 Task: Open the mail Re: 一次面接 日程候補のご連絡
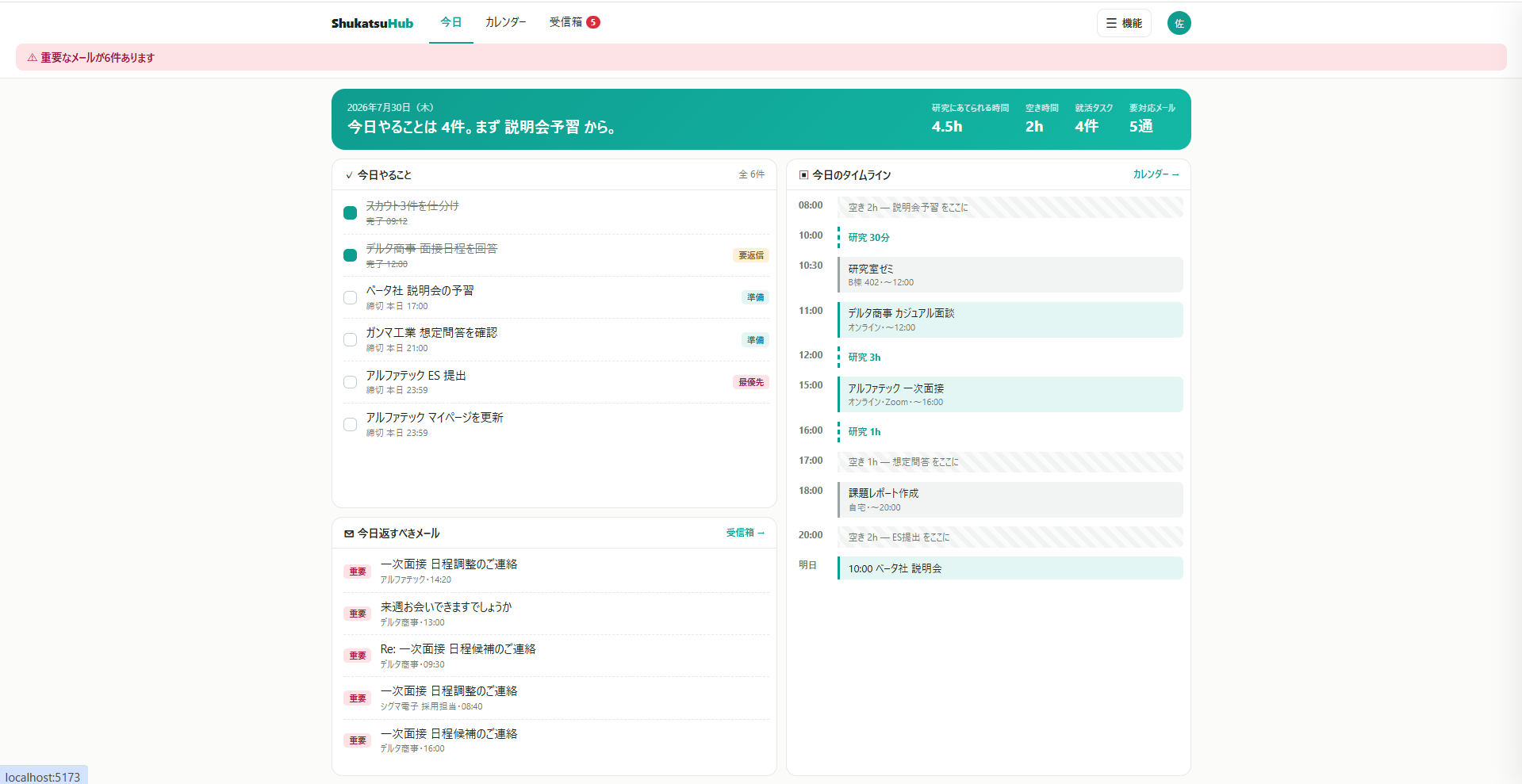tap(556, 656)
